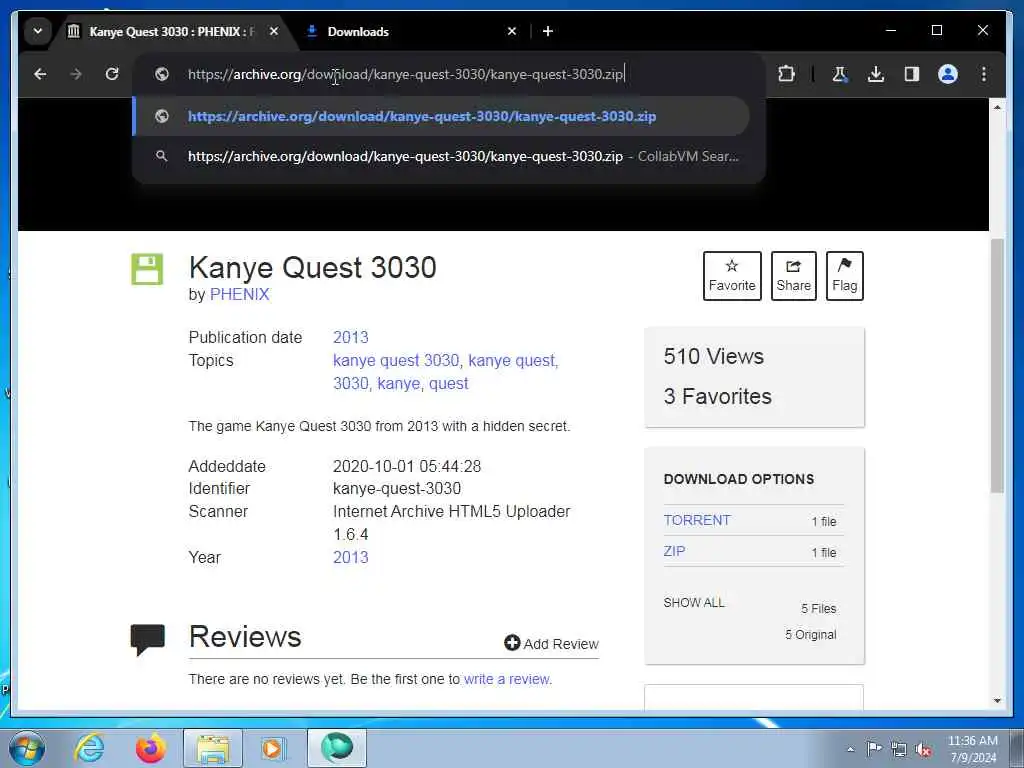1024x768 pixels.
Task: Reload the current page
Action: [x=112, y=74]
